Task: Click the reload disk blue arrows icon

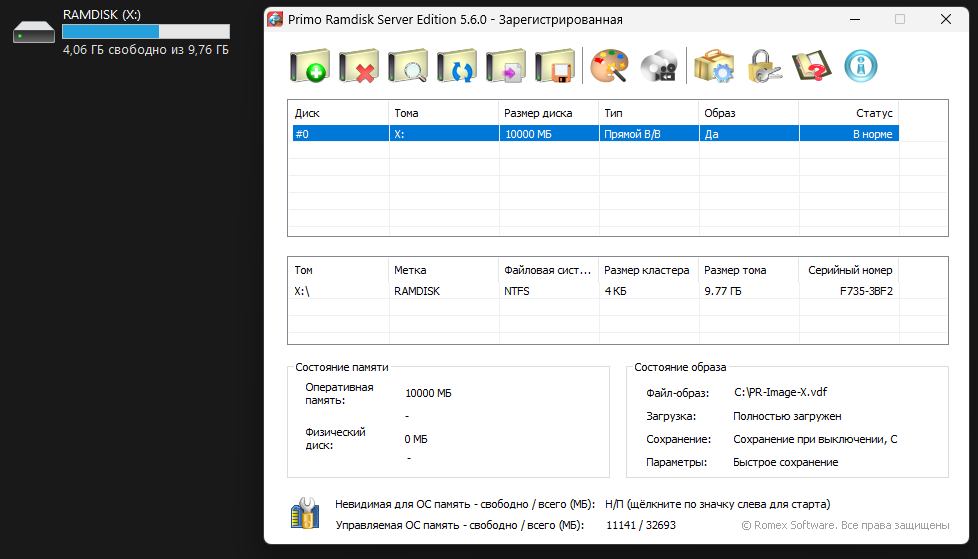Action: click(457, 67)
